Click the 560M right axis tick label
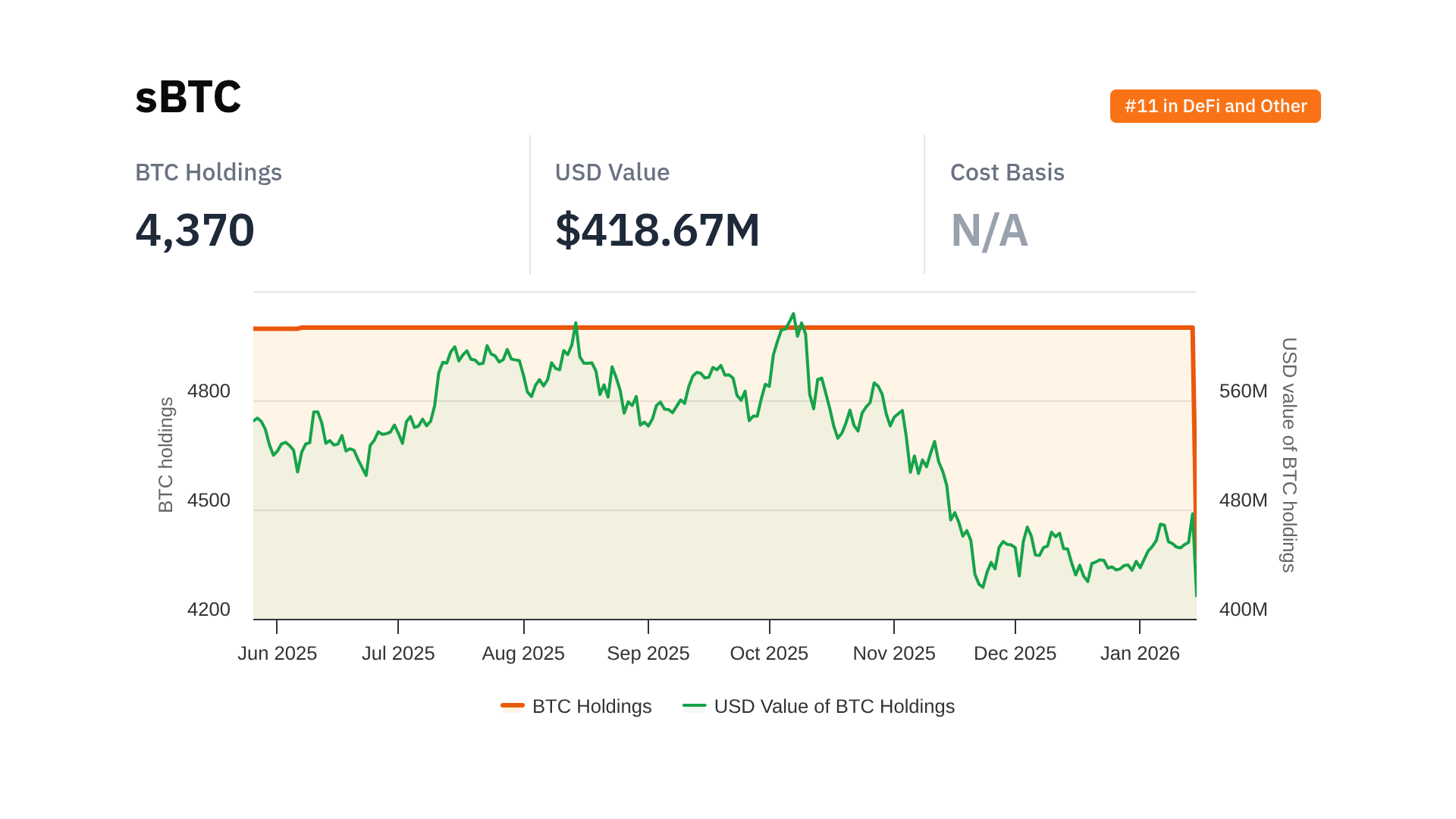The image size is (1456, 819). coord(1243,391)
